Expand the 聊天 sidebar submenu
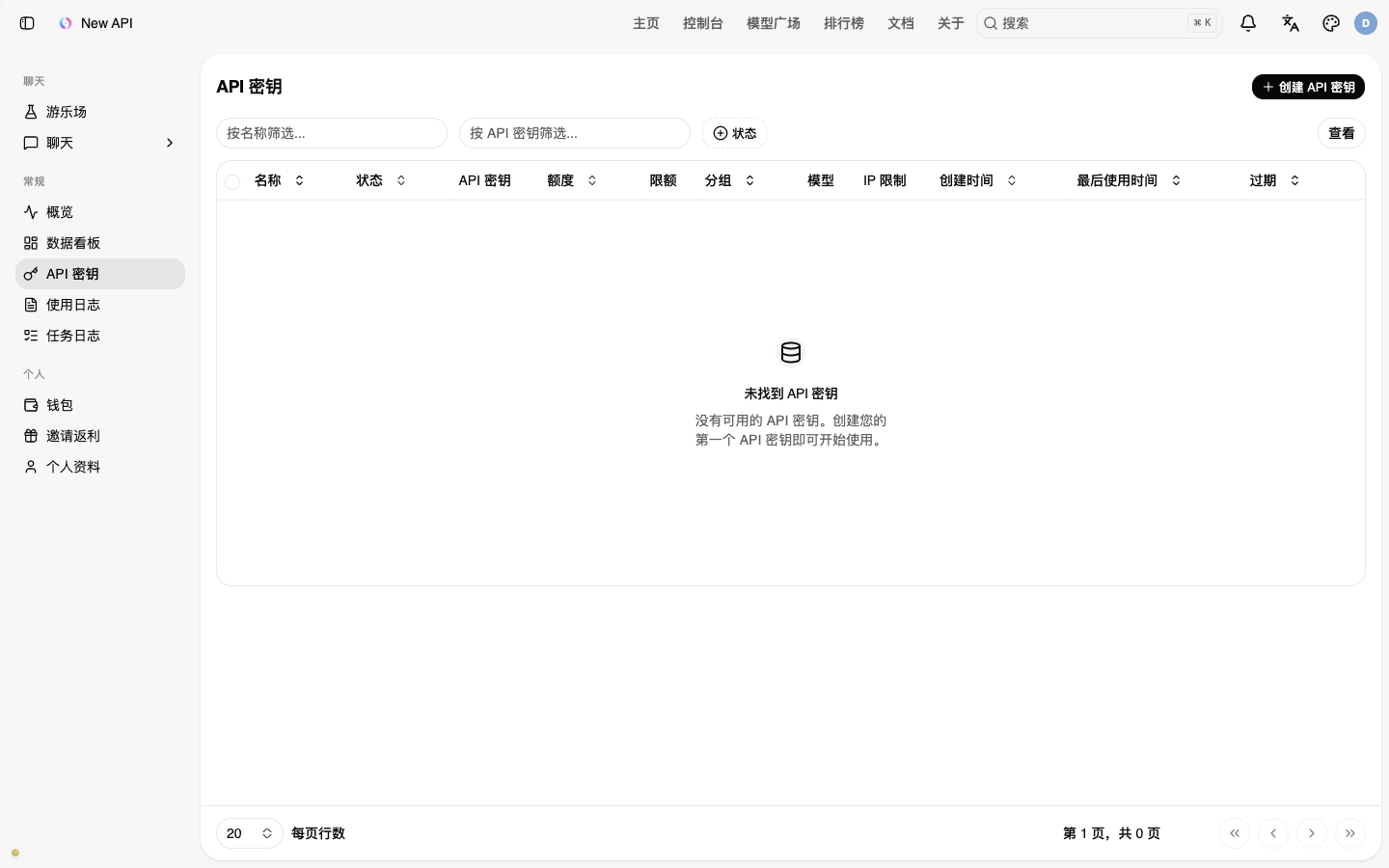This screenshot has height=868, width=1389. tap(100, 143)
